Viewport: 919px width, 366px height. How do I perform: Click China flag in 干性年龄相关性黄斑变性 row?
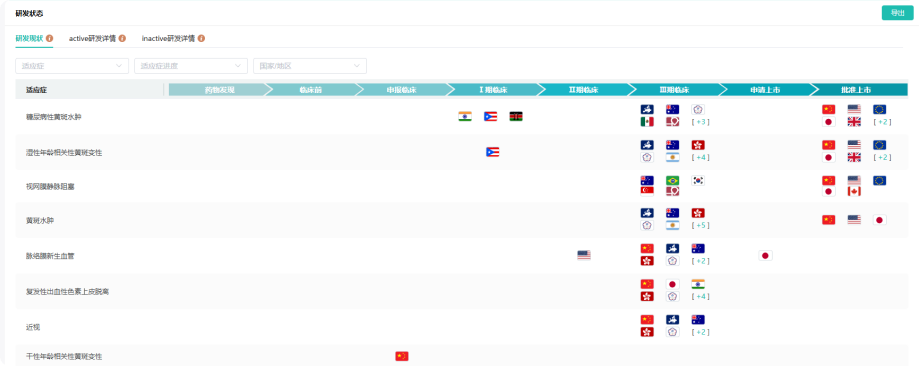click(x=401, y=356)
